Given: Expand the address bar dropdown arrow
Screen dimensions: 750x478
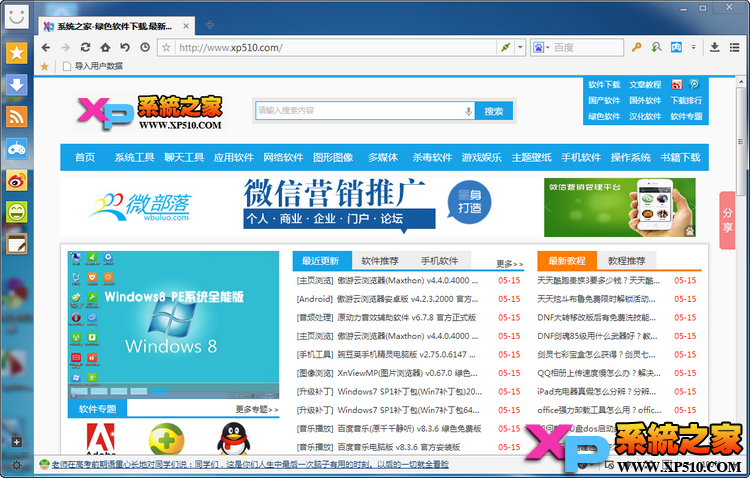Looking at the screenshot, I should 520,47.
